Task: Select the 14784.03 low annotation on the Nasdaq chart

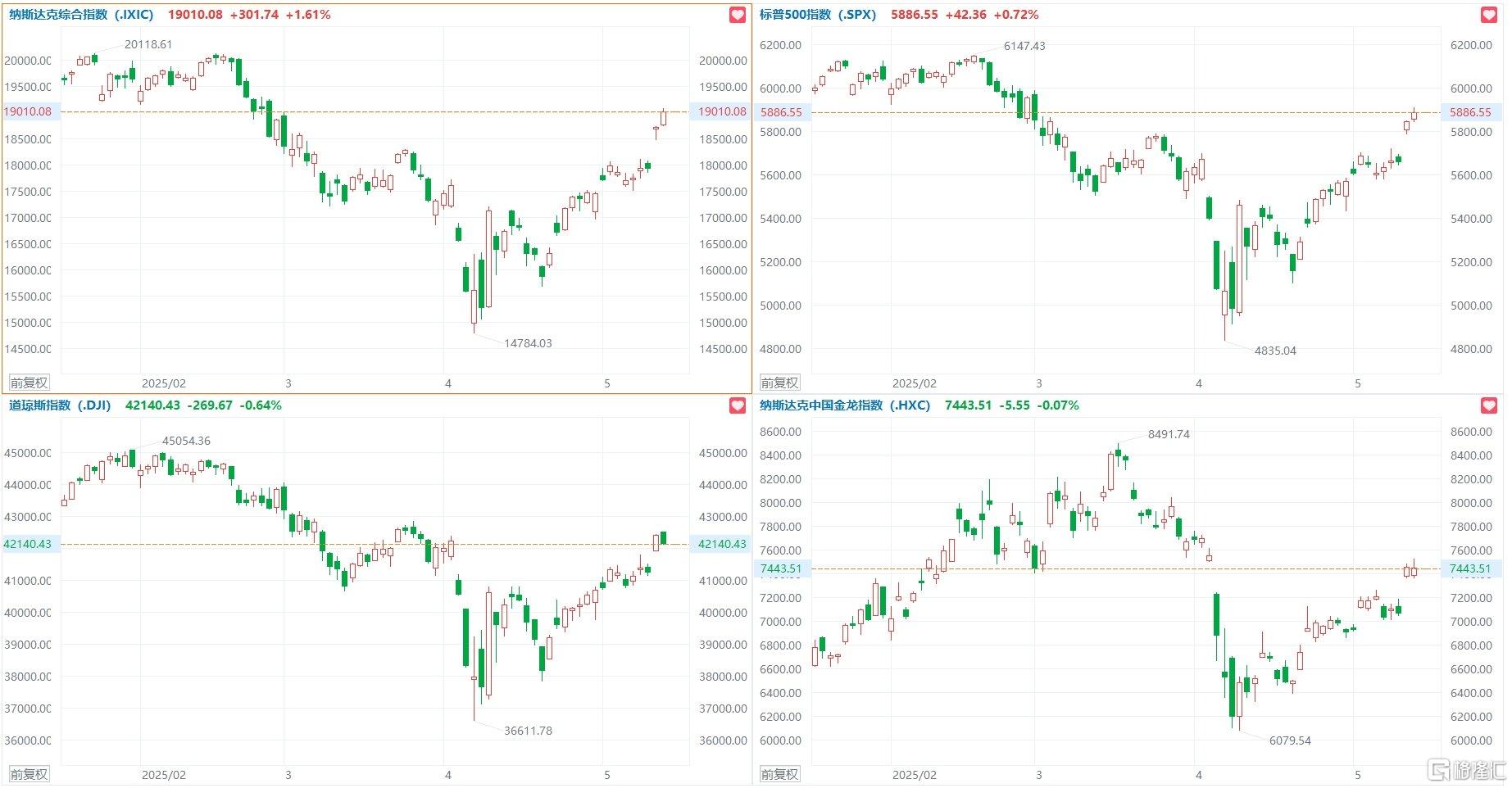Action: pyautogui.click(x=528, y=343)
